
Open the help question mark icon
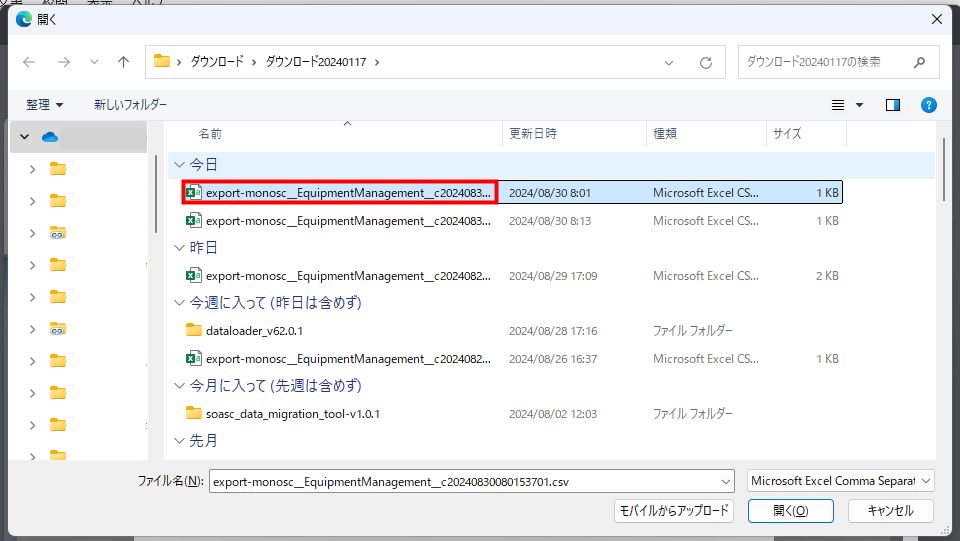tap(928, 105)
